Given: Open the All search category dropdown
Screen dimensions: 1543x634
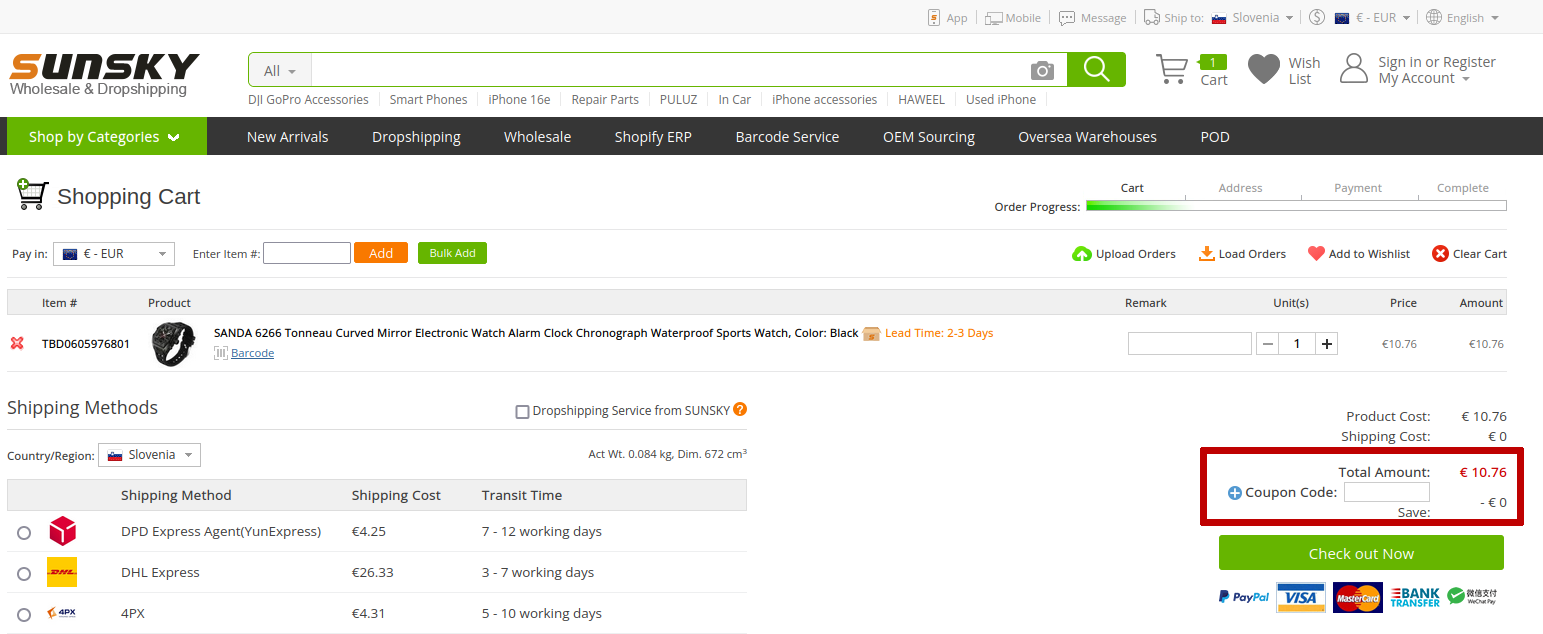Looking at the screenshot, I should click(x=280, y=70).
